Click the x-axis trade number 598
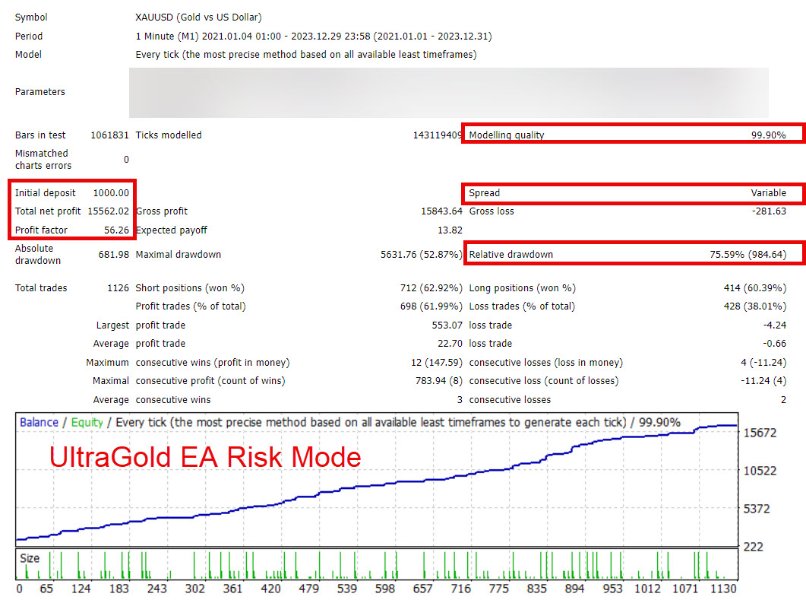Viewport: 806px width, 600px height. tap(384, 589)
